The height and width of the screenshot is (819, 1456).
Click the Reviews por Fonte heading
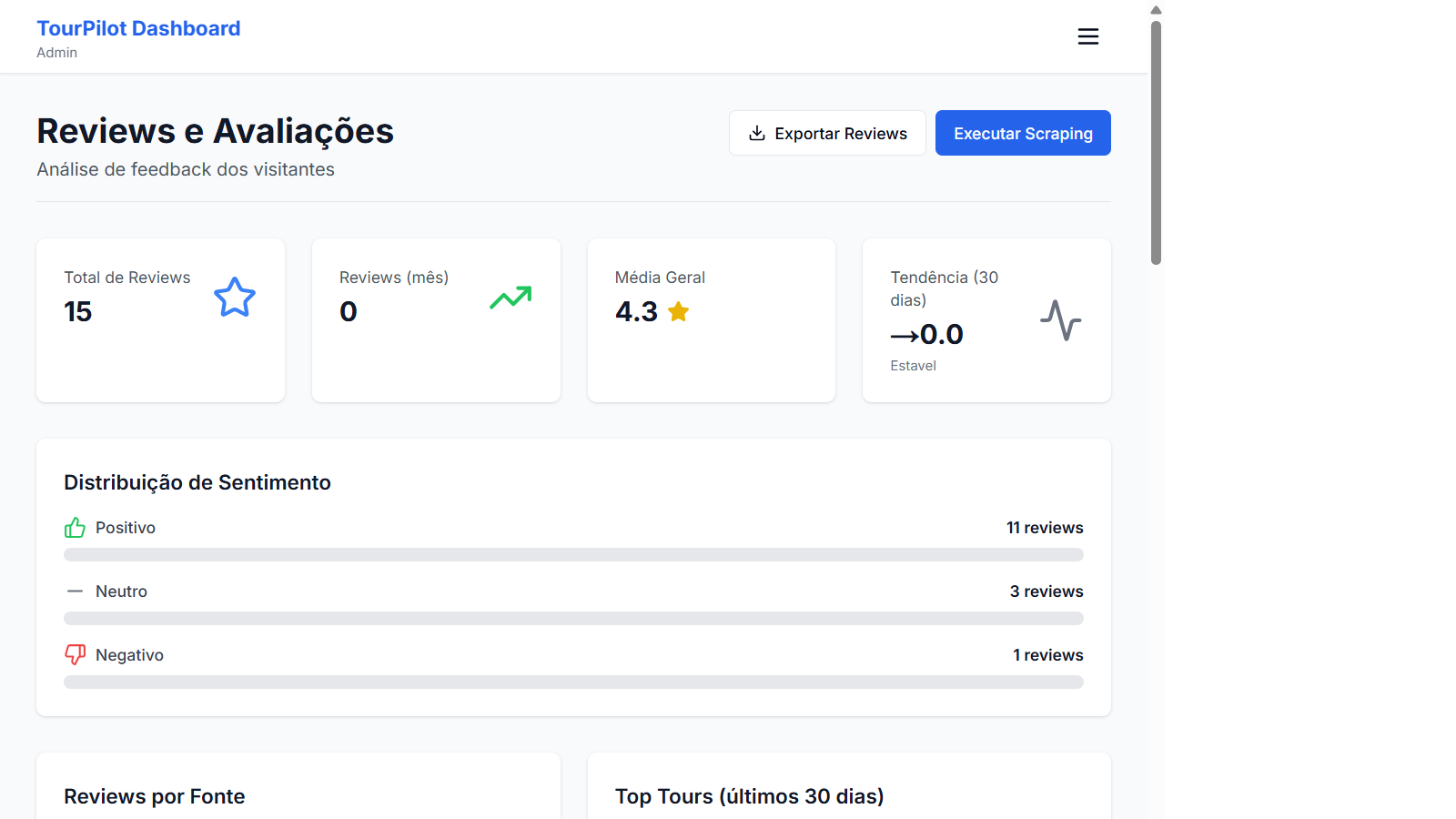(155, 796)
